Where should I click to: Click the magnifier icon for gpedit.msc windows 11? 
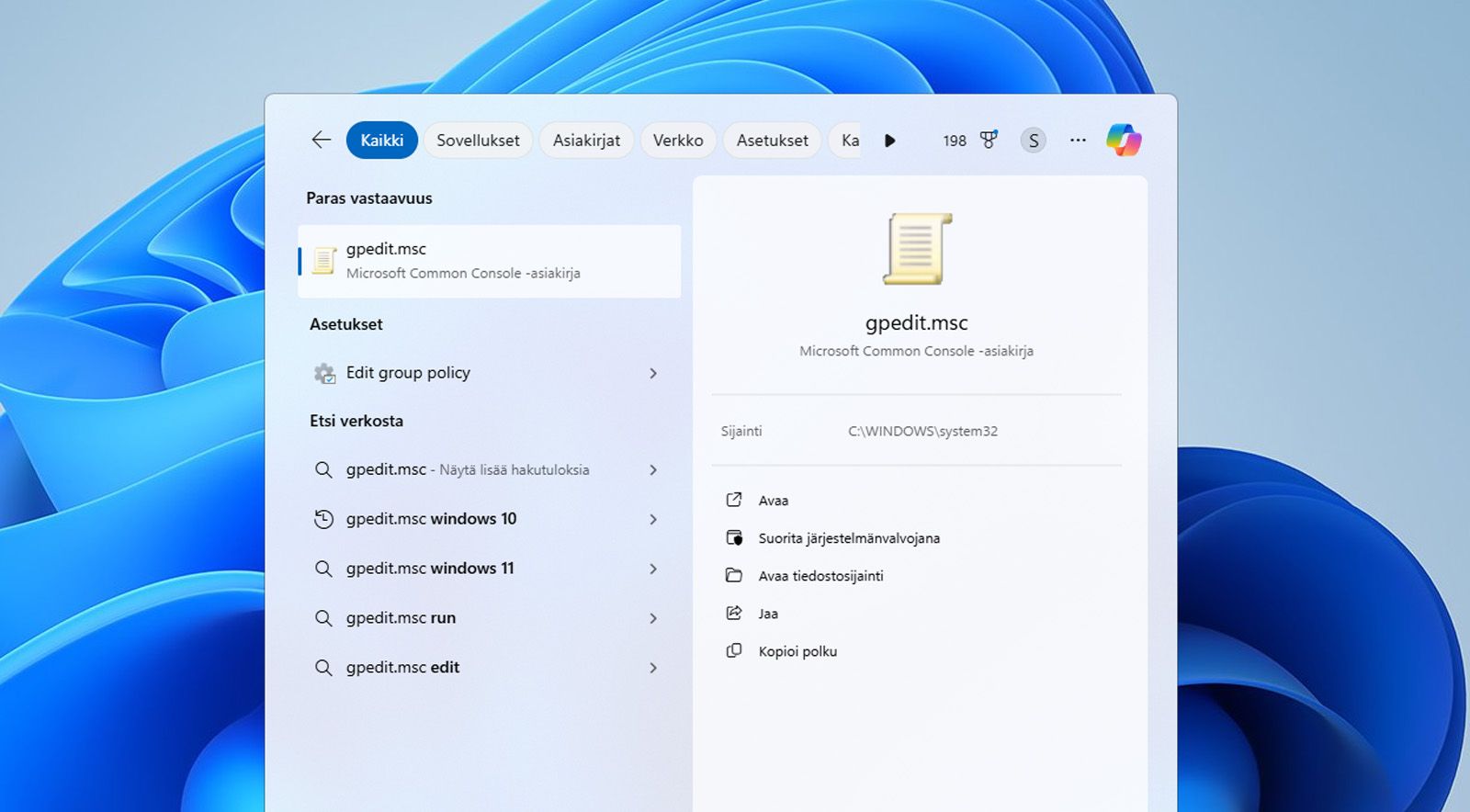(323, 569)
